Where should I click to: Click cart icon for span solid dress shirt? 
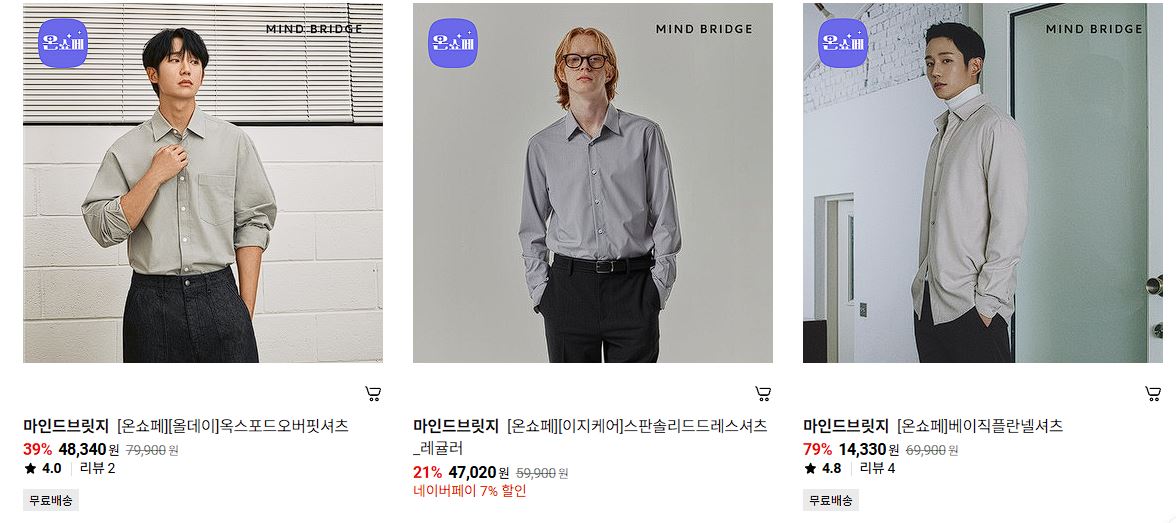763,393
